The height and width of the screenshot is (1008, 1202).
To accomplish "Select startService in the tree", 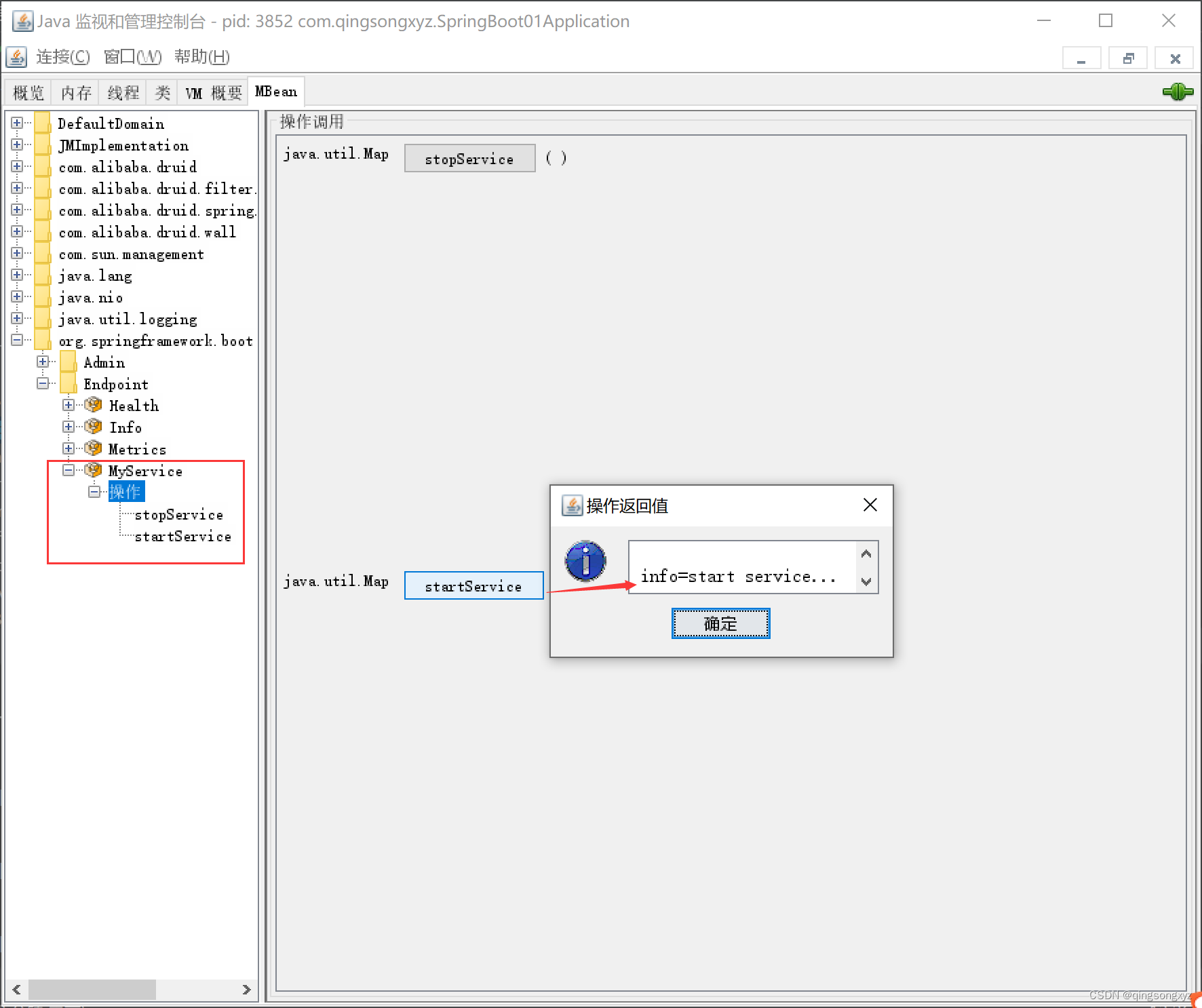I will tap(183, 537).
